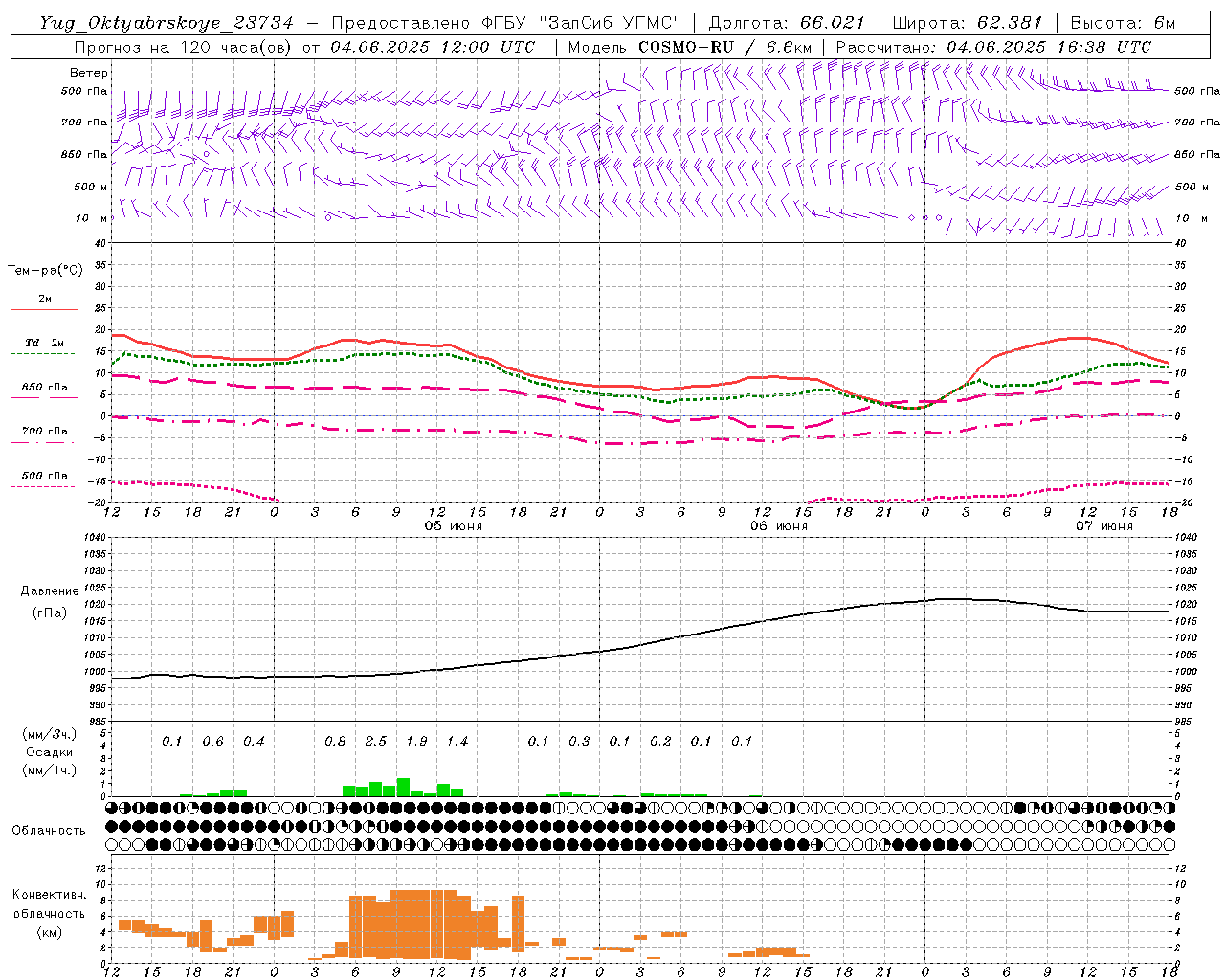Click the (мм/3ч.) units label
The height and width of the screenshot is (980, 1225).
49,734
